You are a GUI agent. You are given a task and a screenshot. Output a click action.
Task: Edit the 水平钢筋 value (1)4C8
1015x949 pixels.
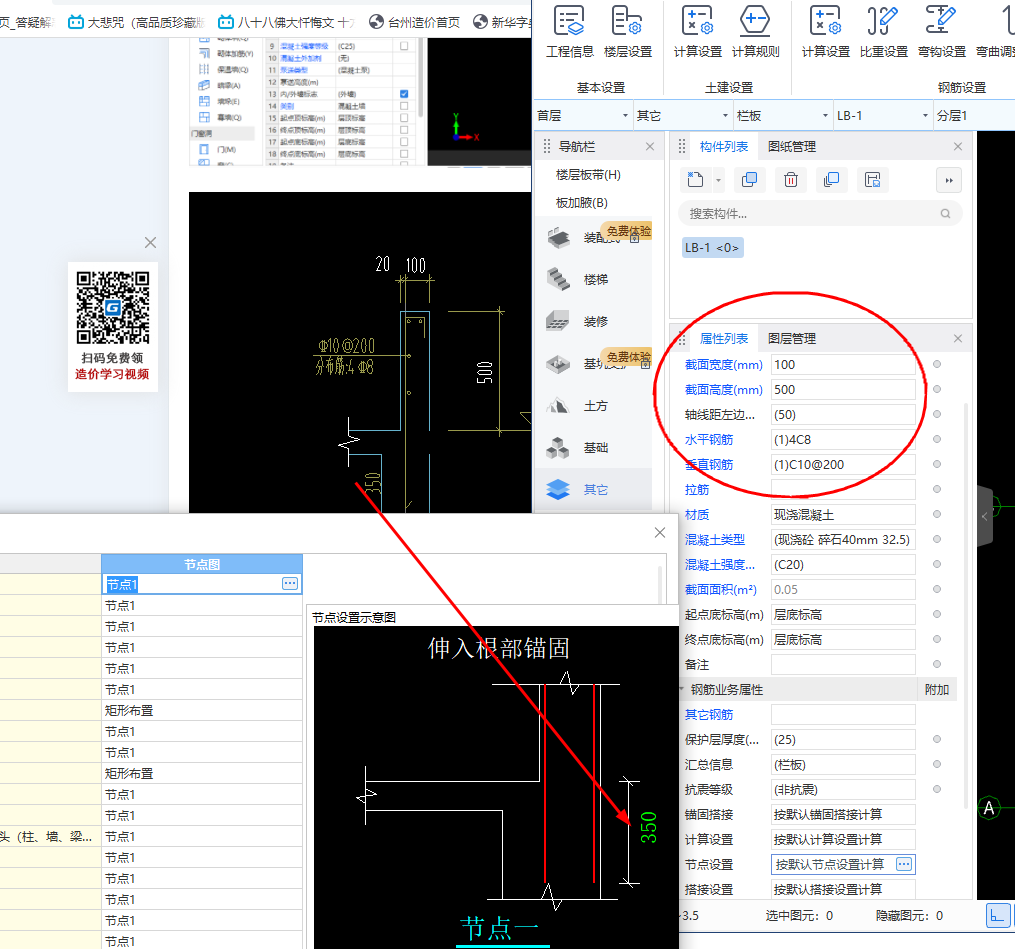[x=843, y=440]
